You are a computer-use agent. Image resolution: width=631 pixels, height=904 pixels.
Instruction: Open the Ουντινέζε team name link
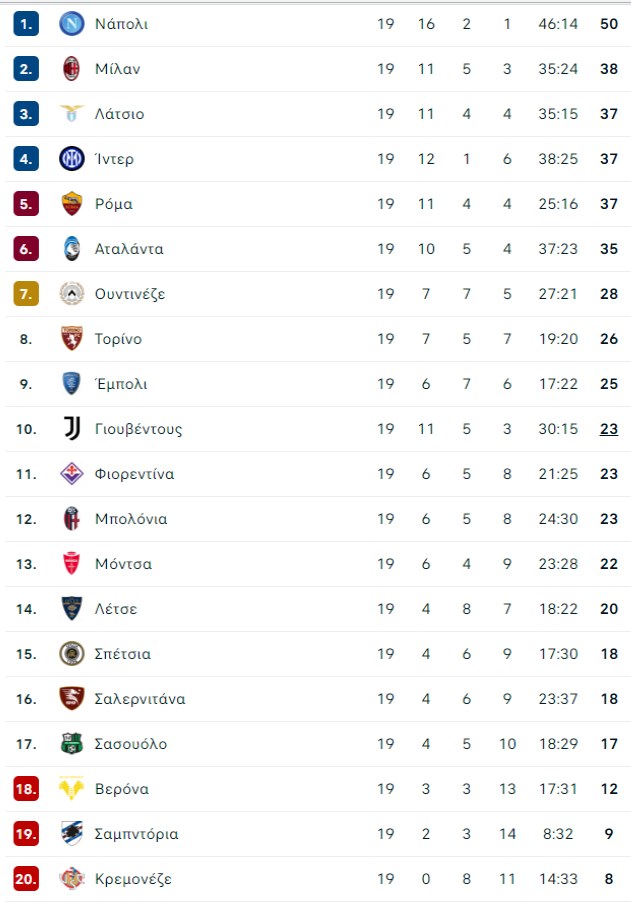tap(130, 293)
